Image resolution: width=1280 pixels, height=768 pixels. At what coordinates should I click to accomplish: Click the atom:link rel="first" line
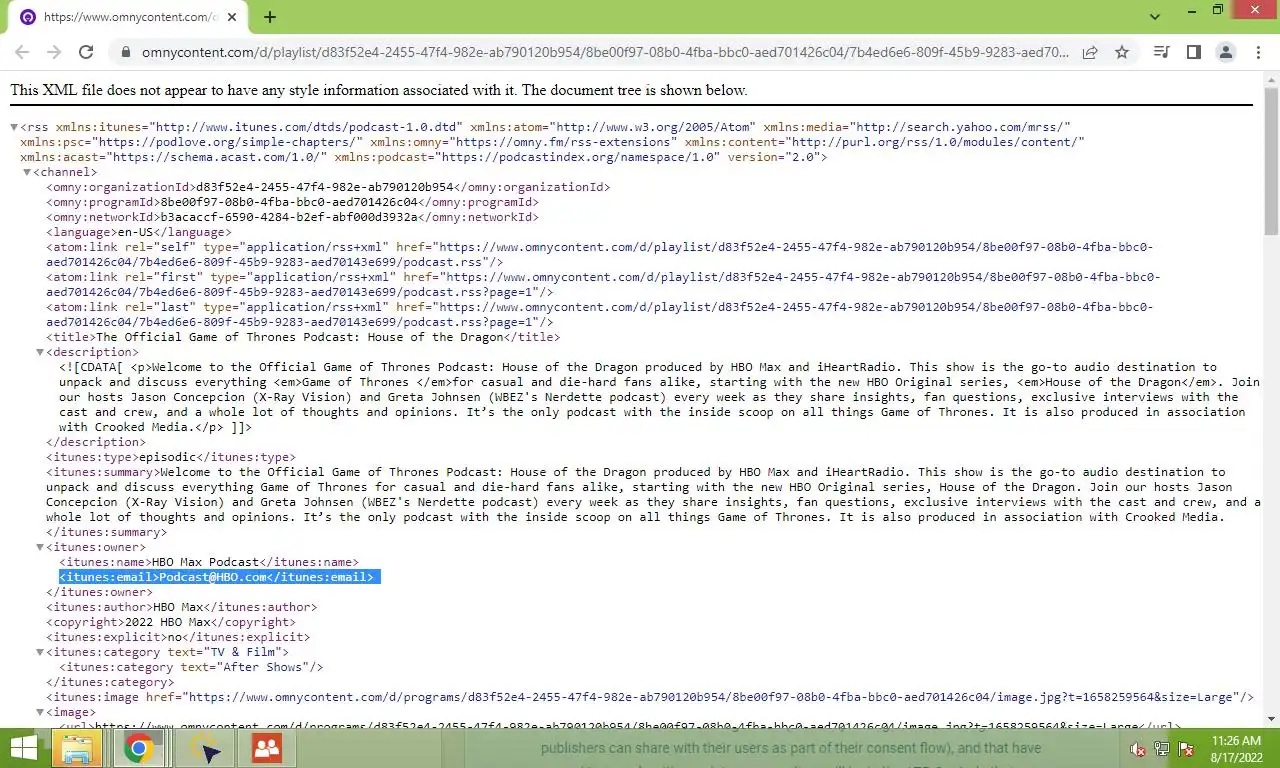[x=603, y=284]
